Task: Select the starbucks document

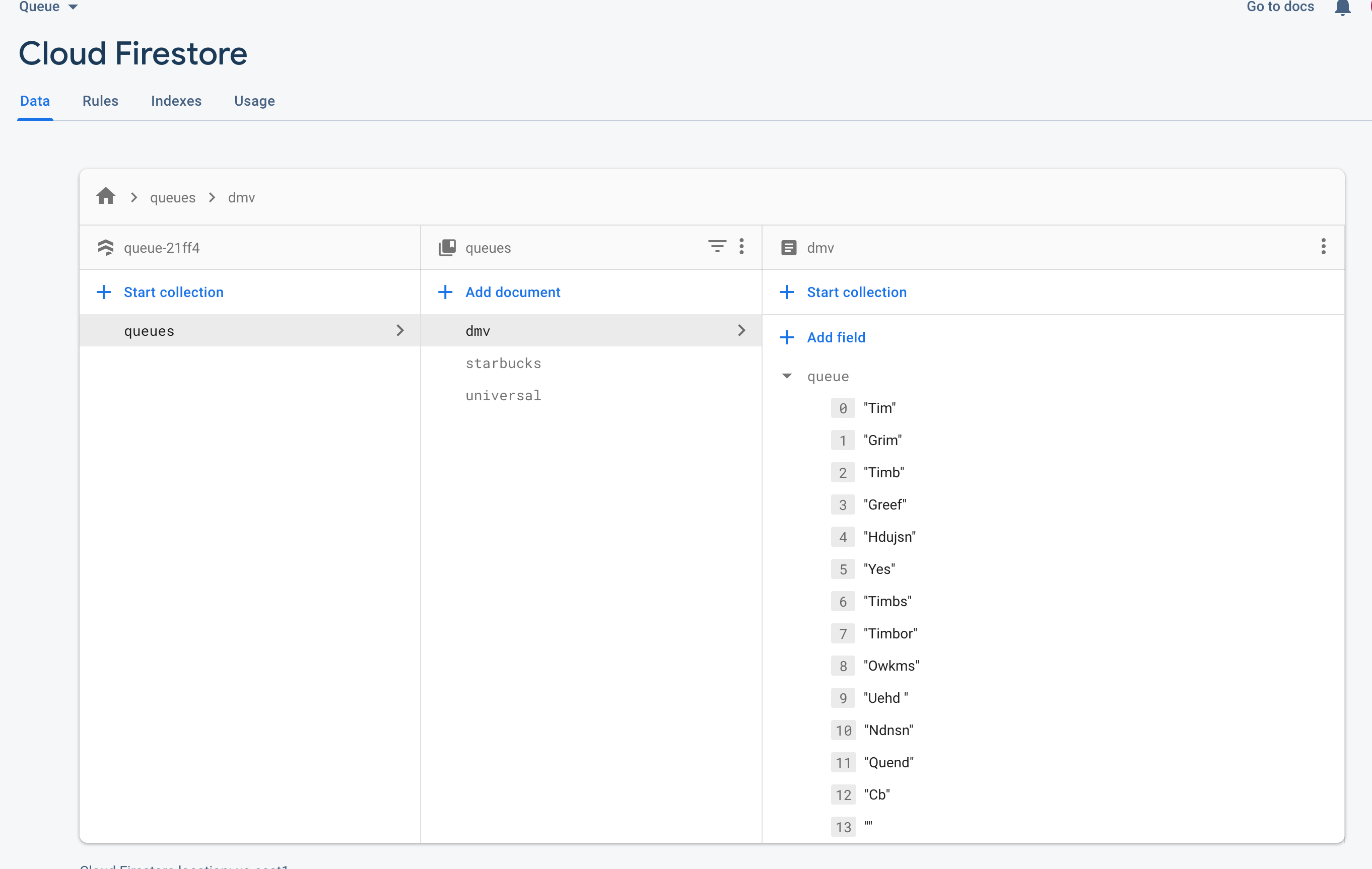Action: pos(503,363)
